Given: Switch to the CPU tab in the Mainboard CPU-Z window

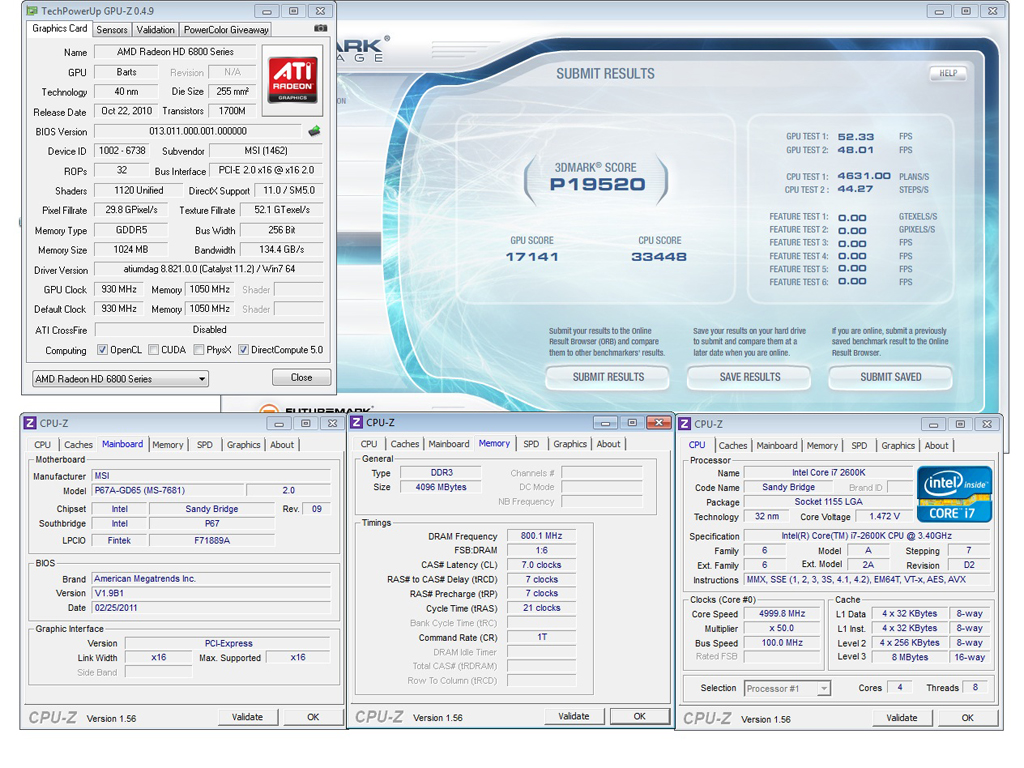Looking at the screenshot, I should [42, 445].
